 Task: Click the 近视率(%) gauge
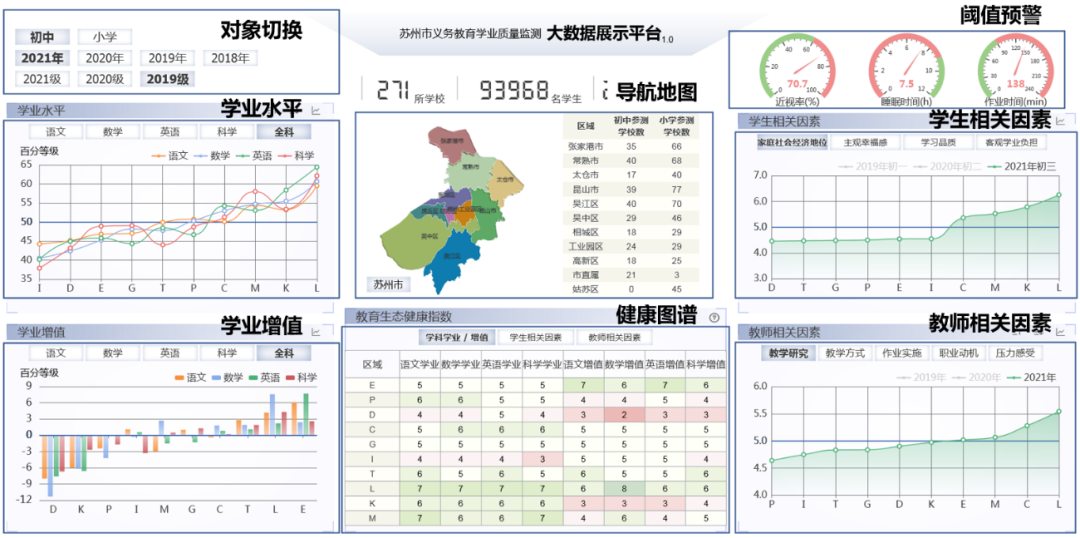click(798, 70)
